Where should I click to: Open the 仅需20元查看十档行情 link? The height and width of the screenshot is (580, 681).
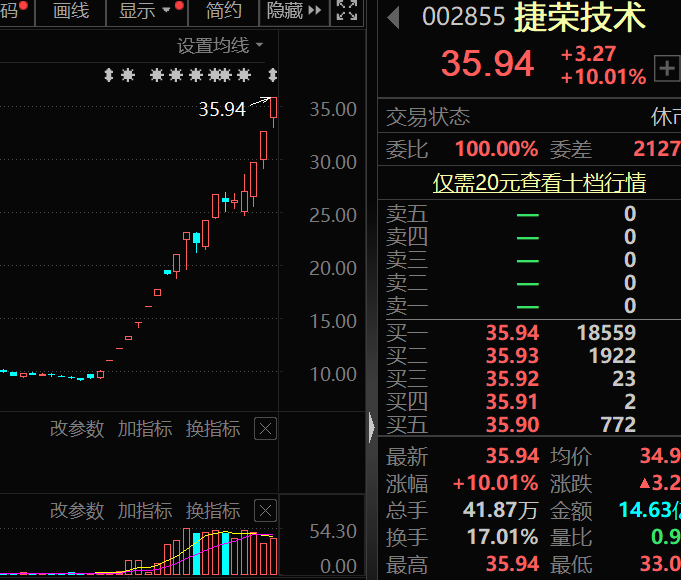539,183
